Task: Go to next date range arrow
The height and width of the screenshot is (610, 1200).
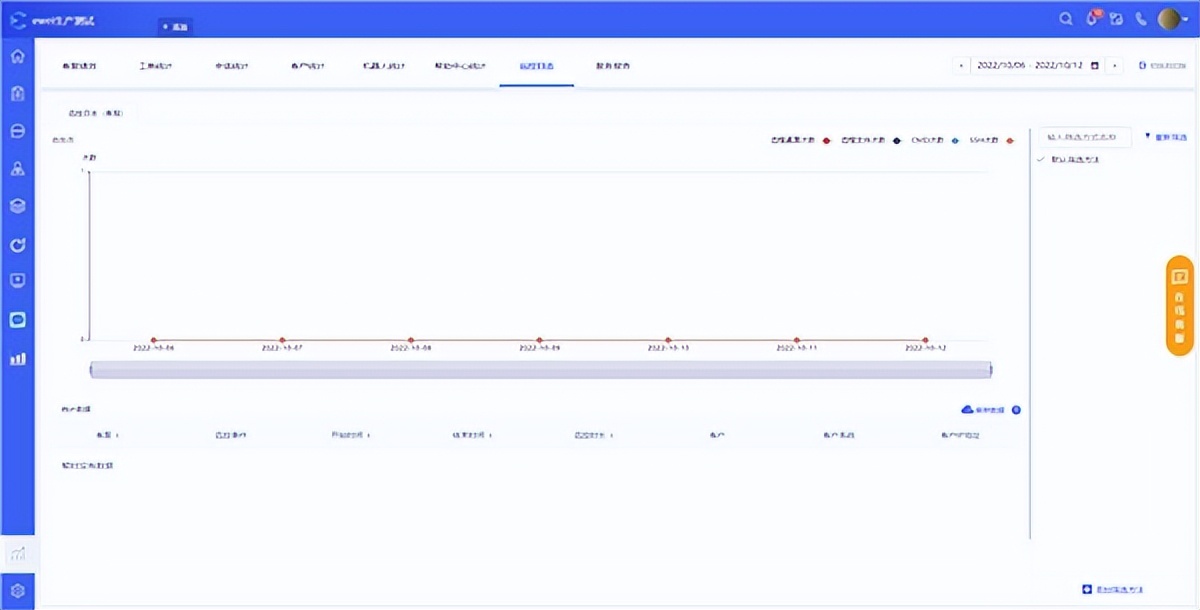Action: click(1115, 65)
